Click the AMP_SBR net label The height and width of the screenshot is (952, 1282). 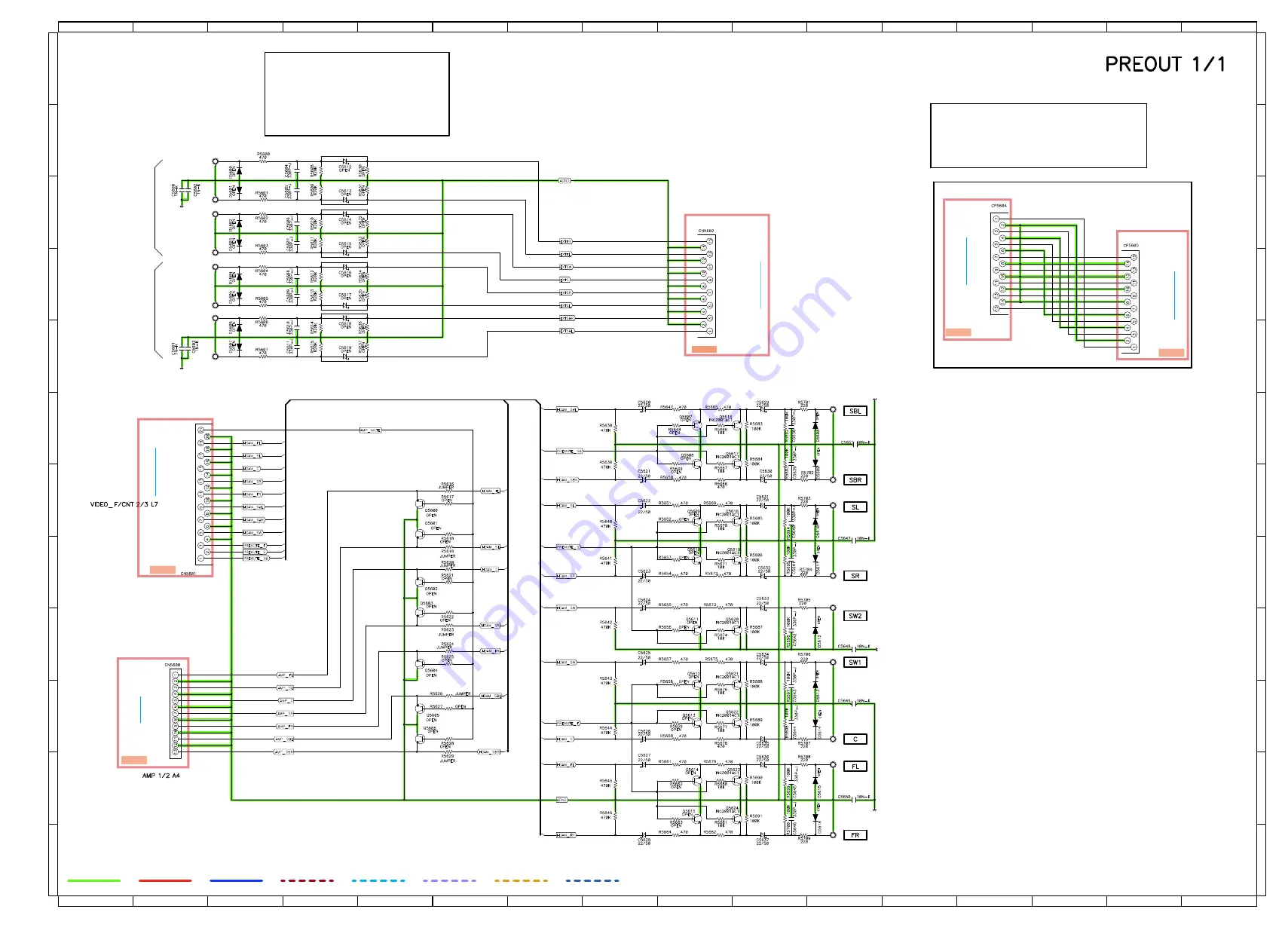click(284, 752)
